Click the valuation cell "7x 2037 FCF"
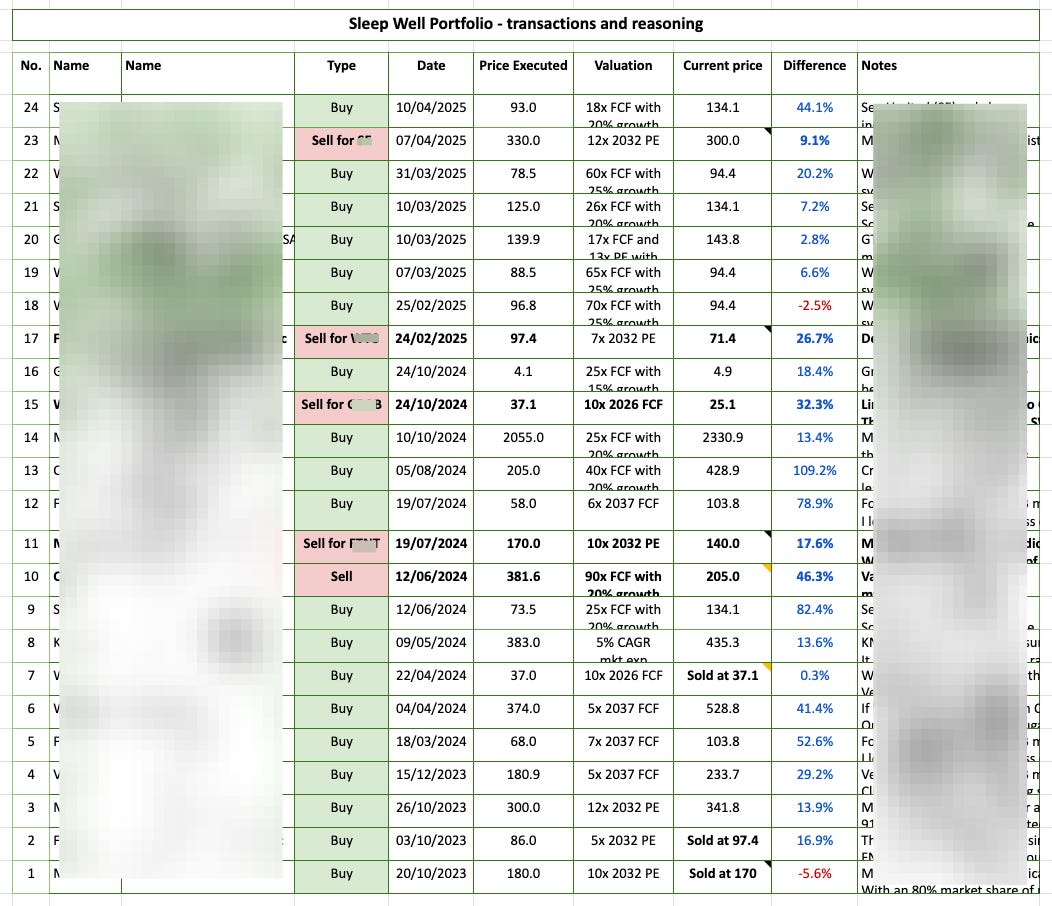The width and height of the screenshot is (1052, 906). point(623,744)
